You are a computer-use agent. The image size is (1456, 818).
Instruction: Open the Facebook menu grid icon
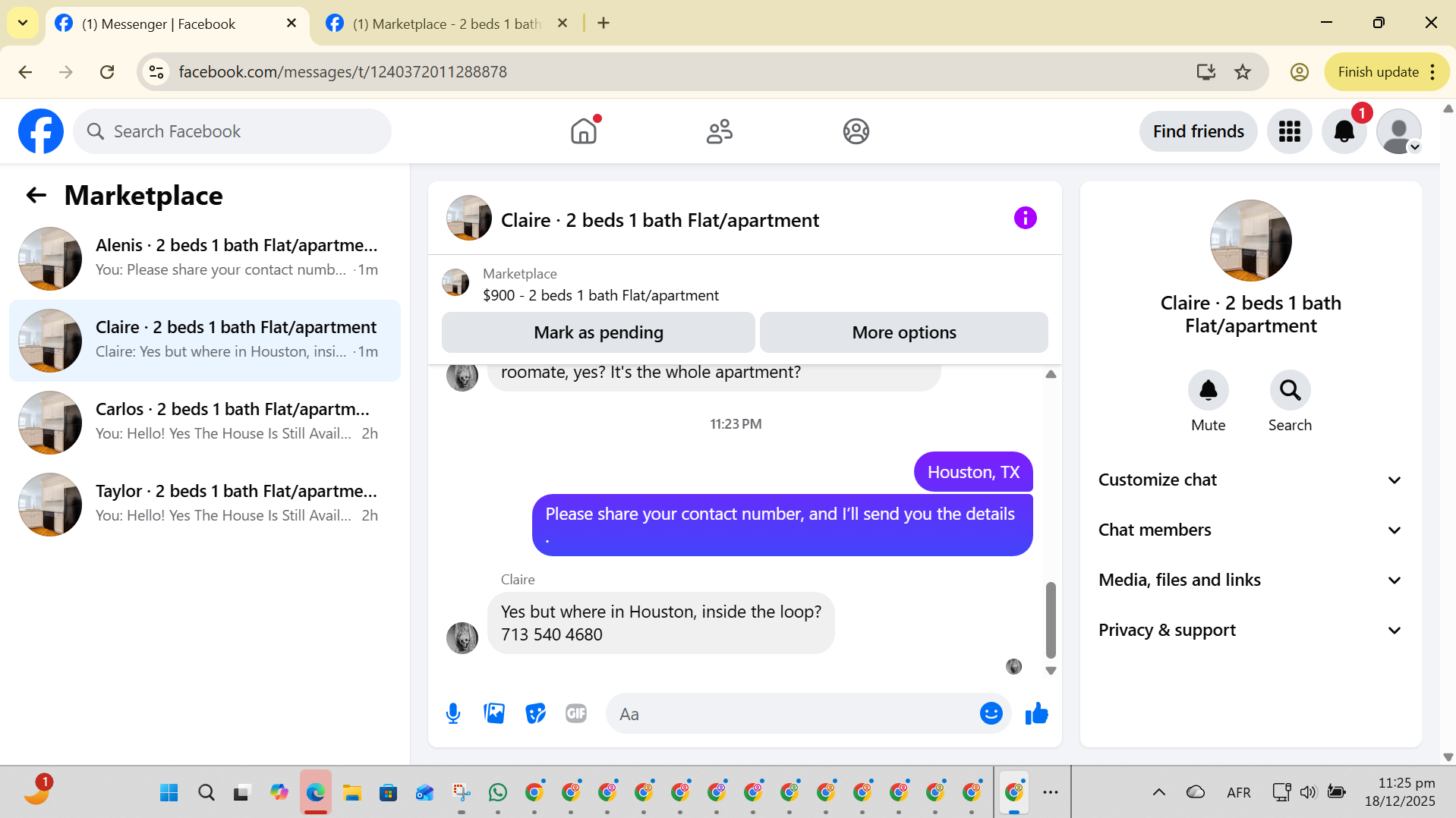(1289, 131)
